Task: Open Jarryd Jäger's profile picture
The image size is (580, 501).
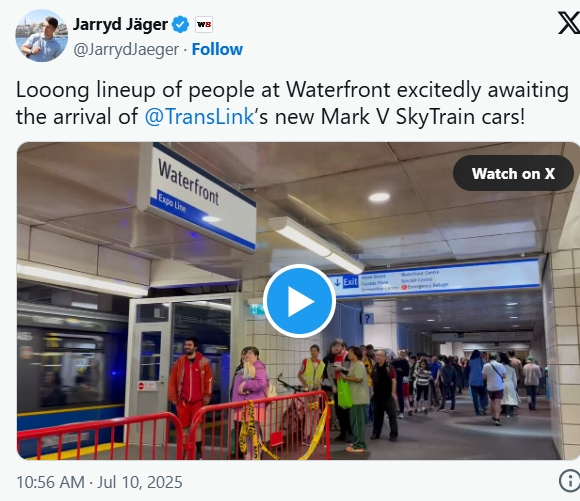Action: coord(41,36)
